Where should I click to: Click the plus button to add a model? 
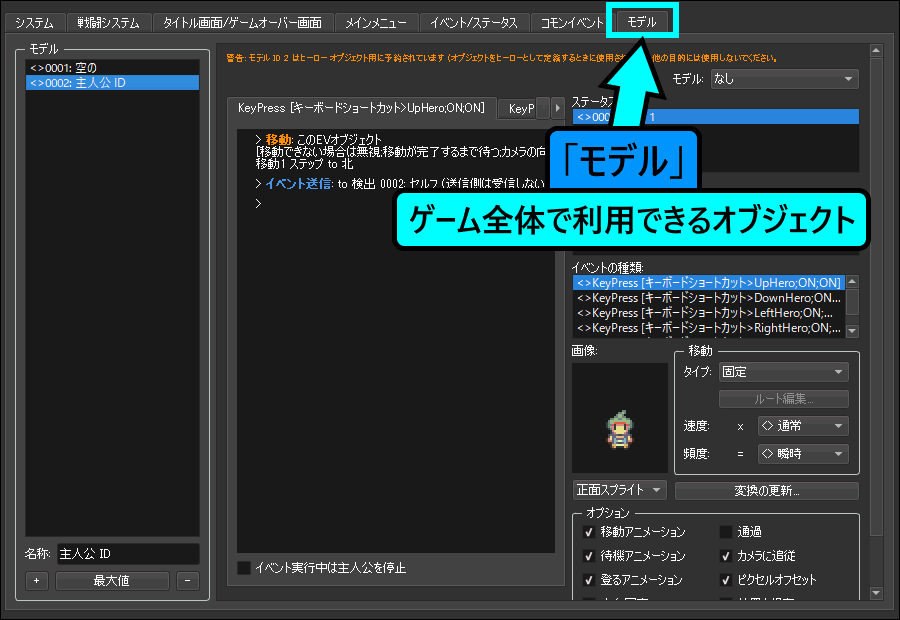coord(37,581)
